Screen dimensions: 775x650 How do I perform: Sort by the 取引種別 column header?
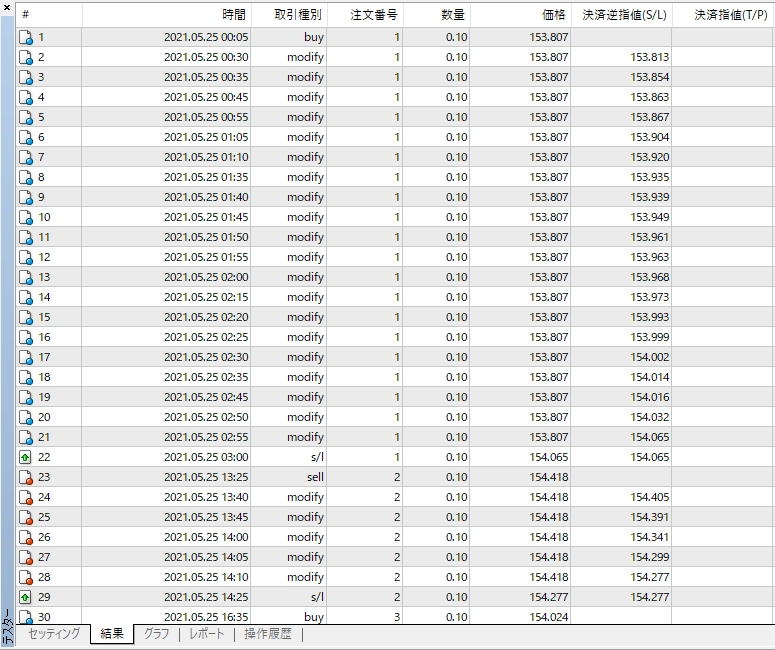[289, 15]
